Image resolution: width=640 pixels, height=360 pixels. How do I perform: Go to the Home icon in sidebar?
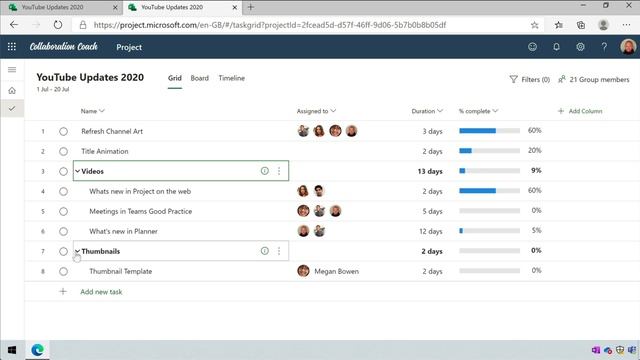click(x=12, y=91)
